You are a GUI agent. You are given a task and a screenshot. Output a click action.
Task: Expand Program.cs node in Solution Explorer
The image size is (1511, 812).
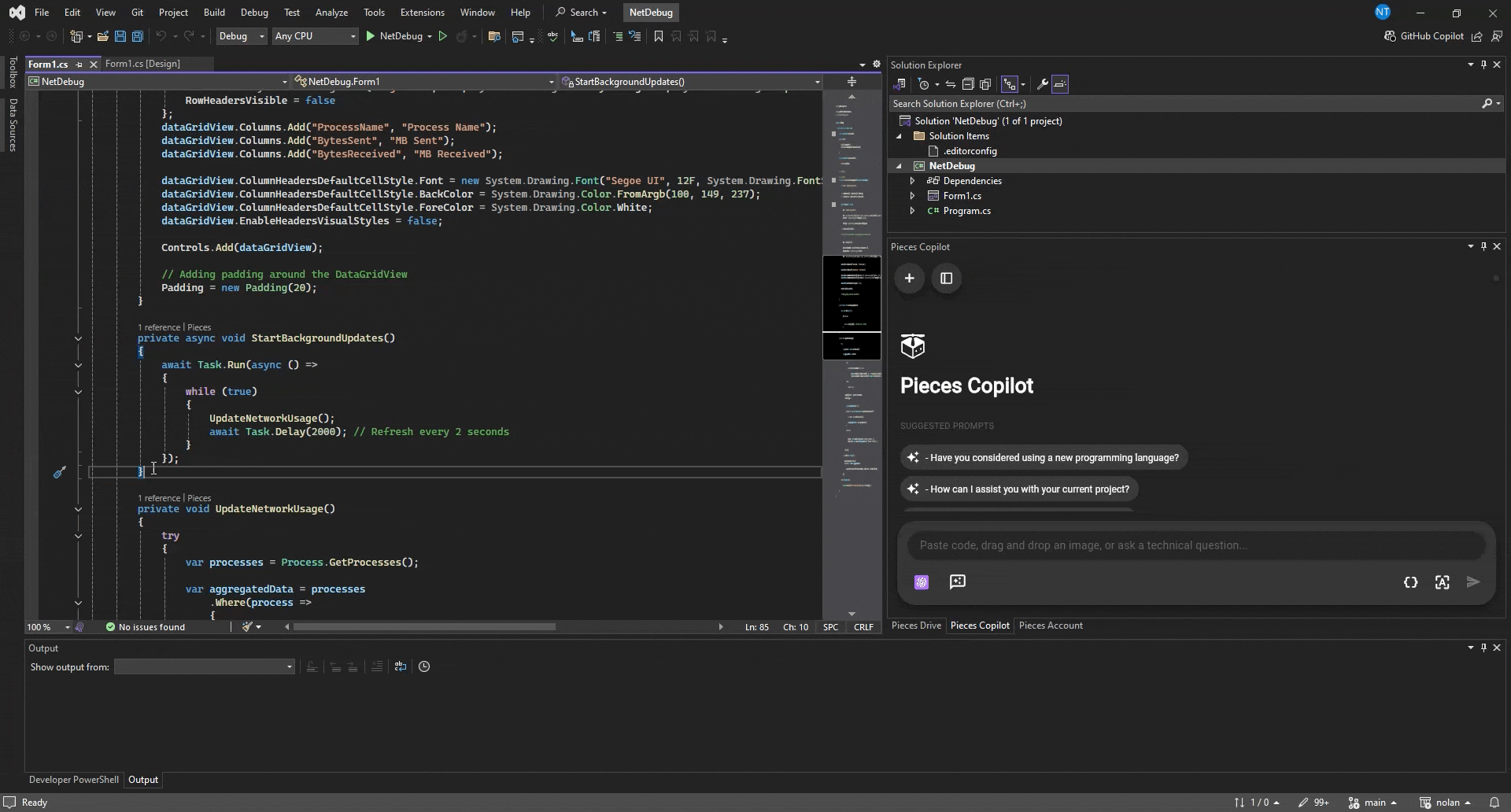tap(912, 211)
